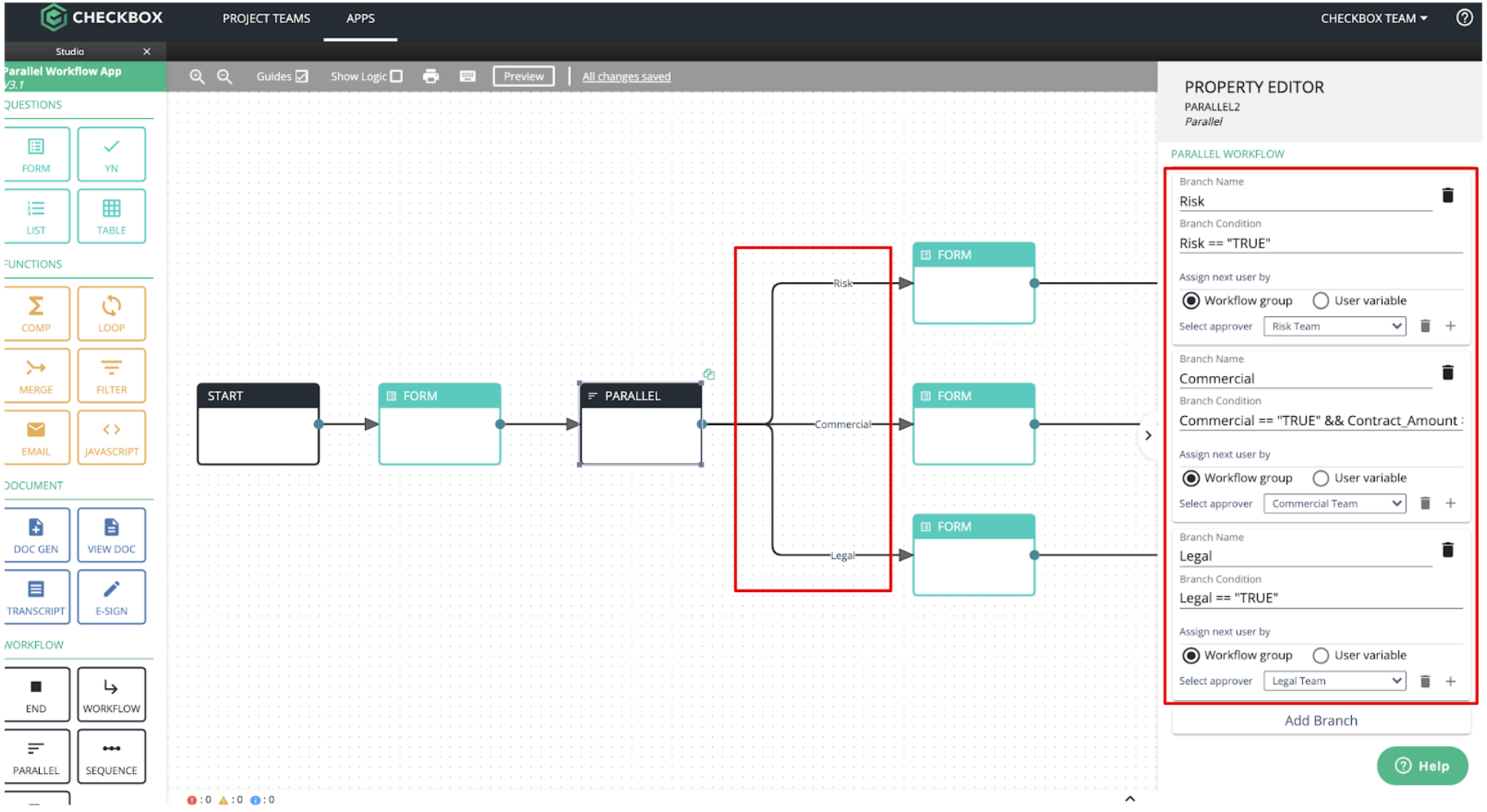Select the START node on canvas
Image resolution: width=1487 pixels, height=812 pixels.
[x=258, y=424]
